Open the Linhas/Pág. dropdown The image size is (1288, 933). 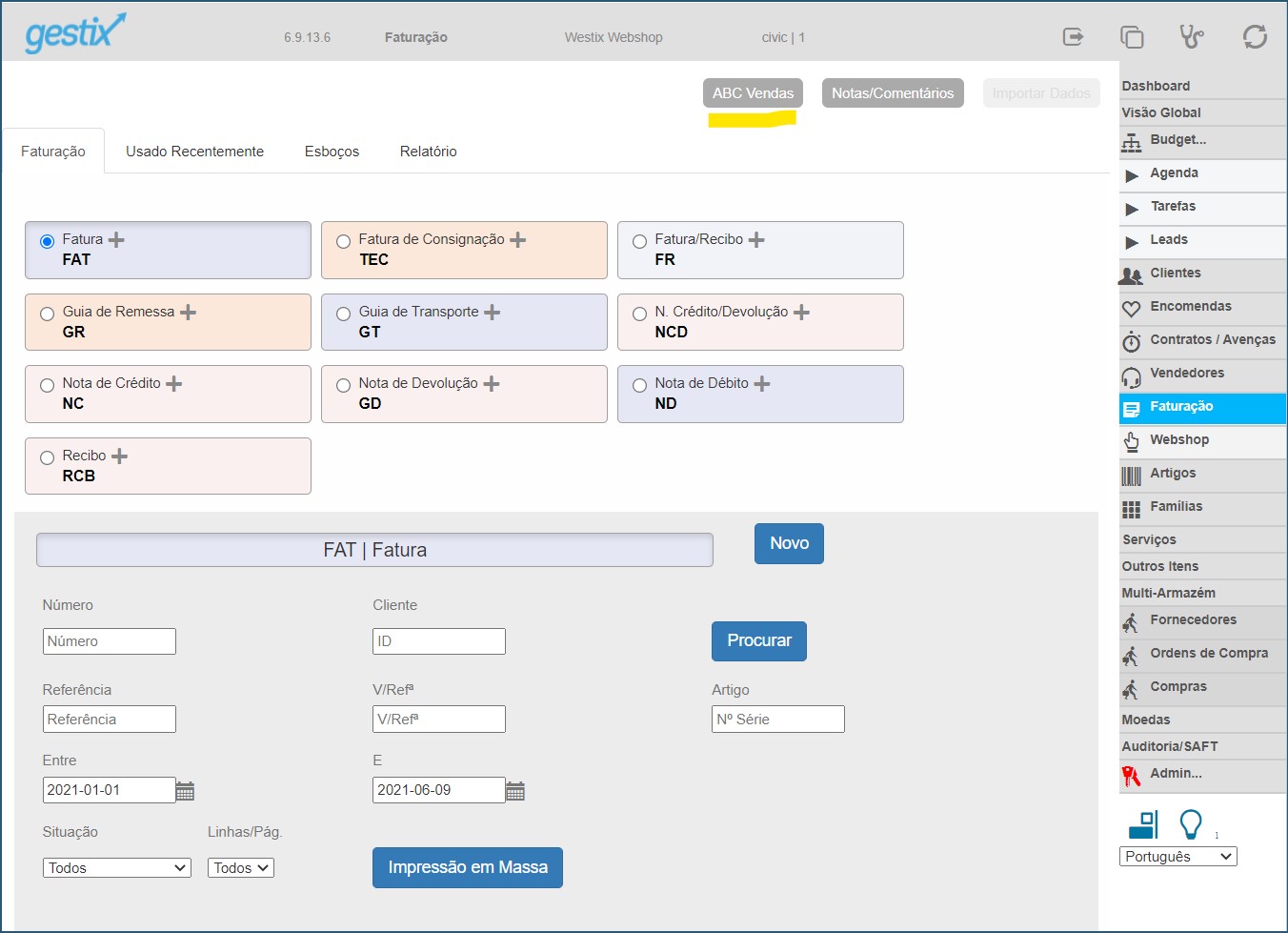pyautogui.click(x=241, y=867)
